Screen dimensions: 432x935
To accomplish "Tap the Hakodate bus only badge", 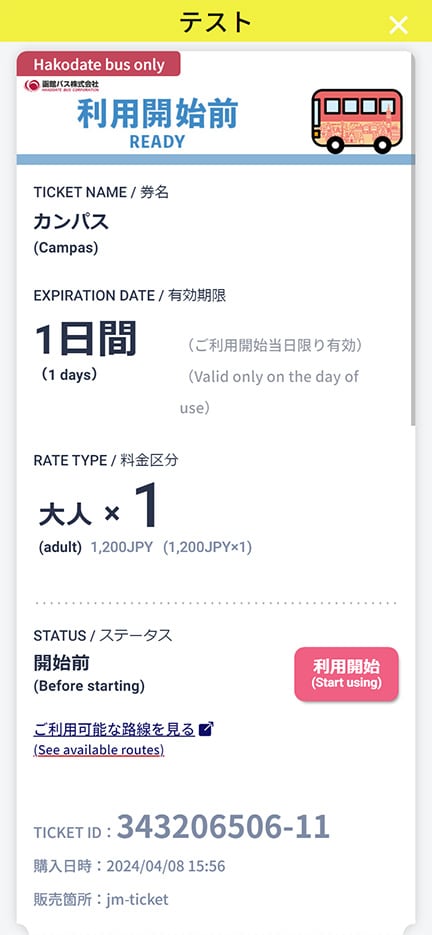I will click(98, 64).
